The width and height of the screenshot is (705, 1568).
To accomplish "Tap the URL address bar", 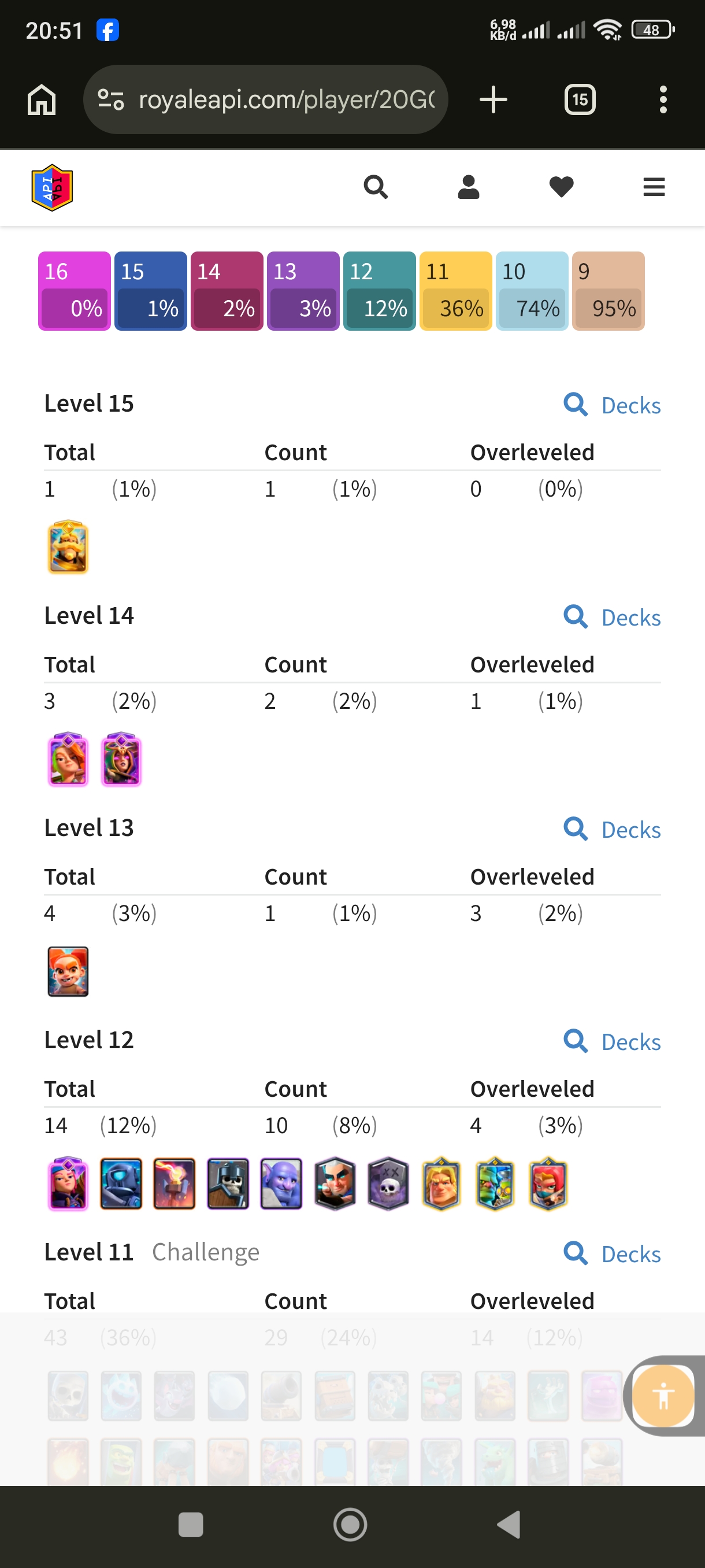I will [x=265, y=99].
